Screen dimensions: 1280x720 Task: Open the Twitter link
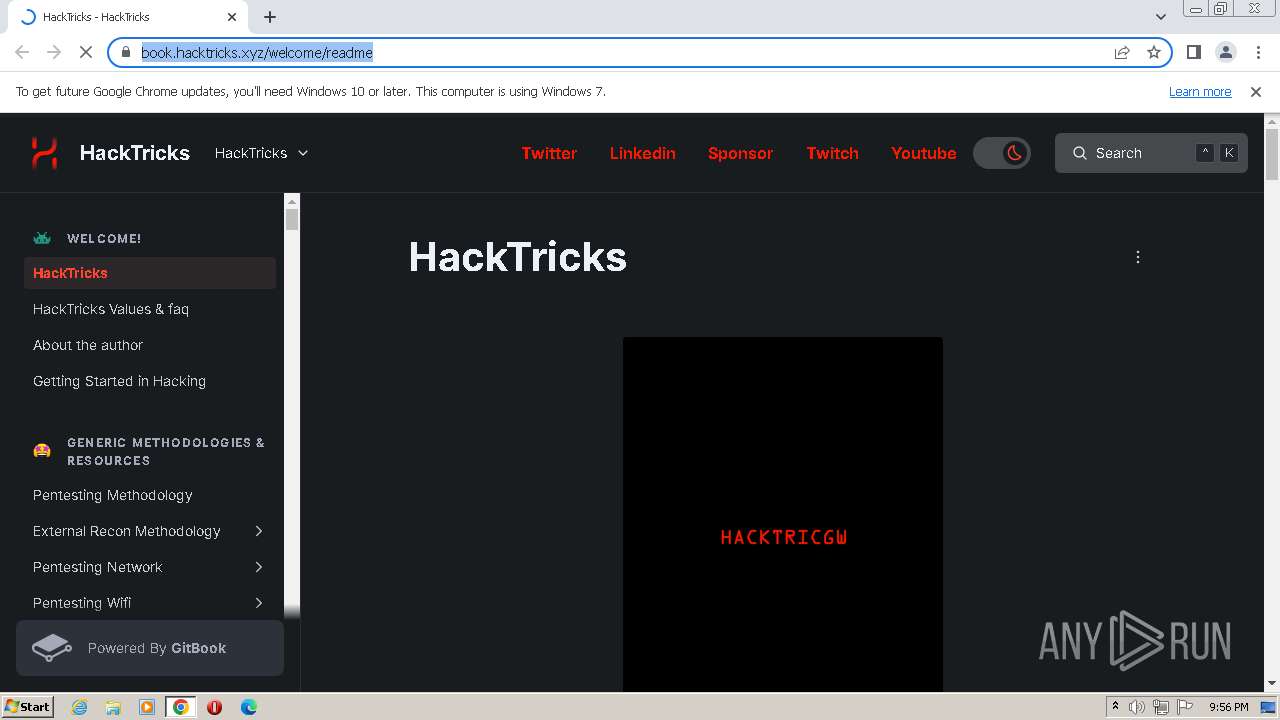pyautogui.click(x=549, y=153)
